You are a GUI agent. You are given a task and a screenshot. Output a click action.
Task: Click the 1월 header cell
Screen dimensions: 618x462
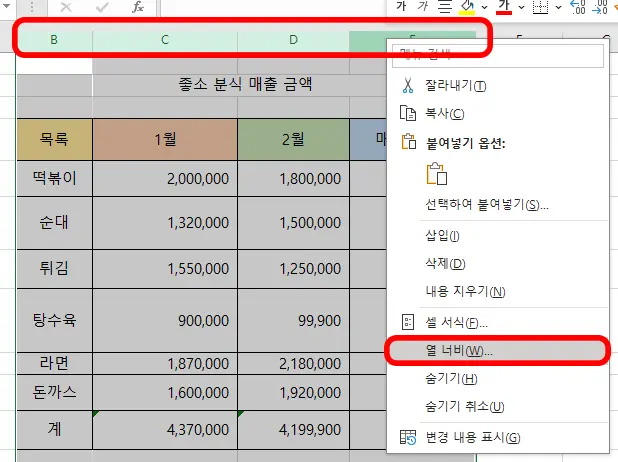(165, 140)
